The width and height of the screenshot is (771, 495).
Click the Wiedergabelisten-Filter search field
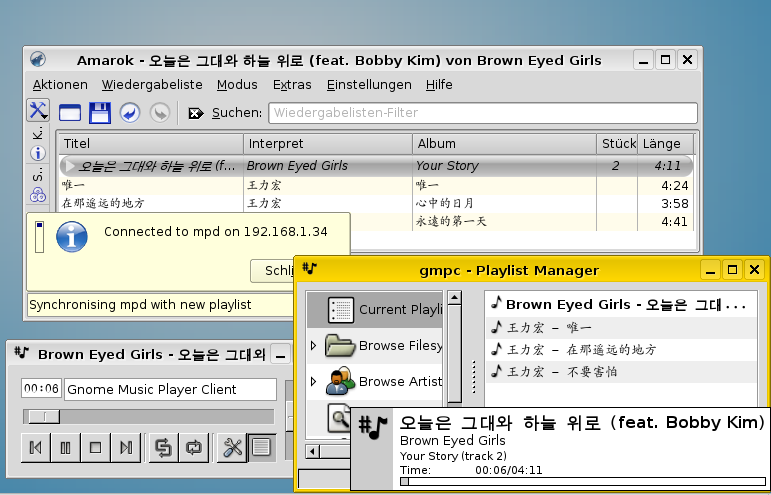coord(483,113)
